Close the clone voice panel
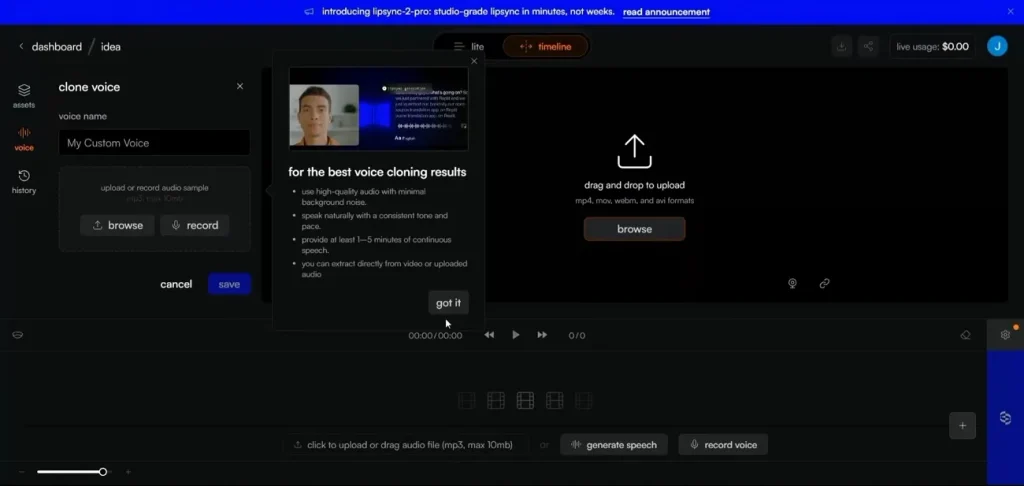This screenshot has height=486, width=1024. tap(240, 86)
